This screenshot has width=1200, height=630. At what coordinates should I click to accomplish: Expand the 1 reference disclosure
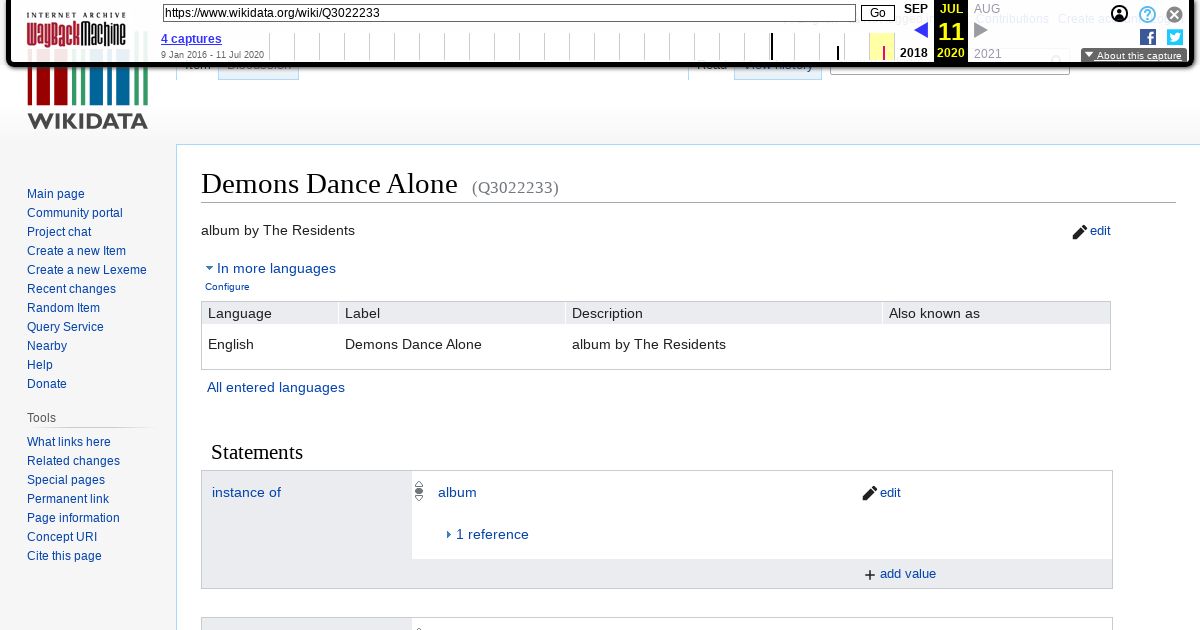tap(487, 534)
